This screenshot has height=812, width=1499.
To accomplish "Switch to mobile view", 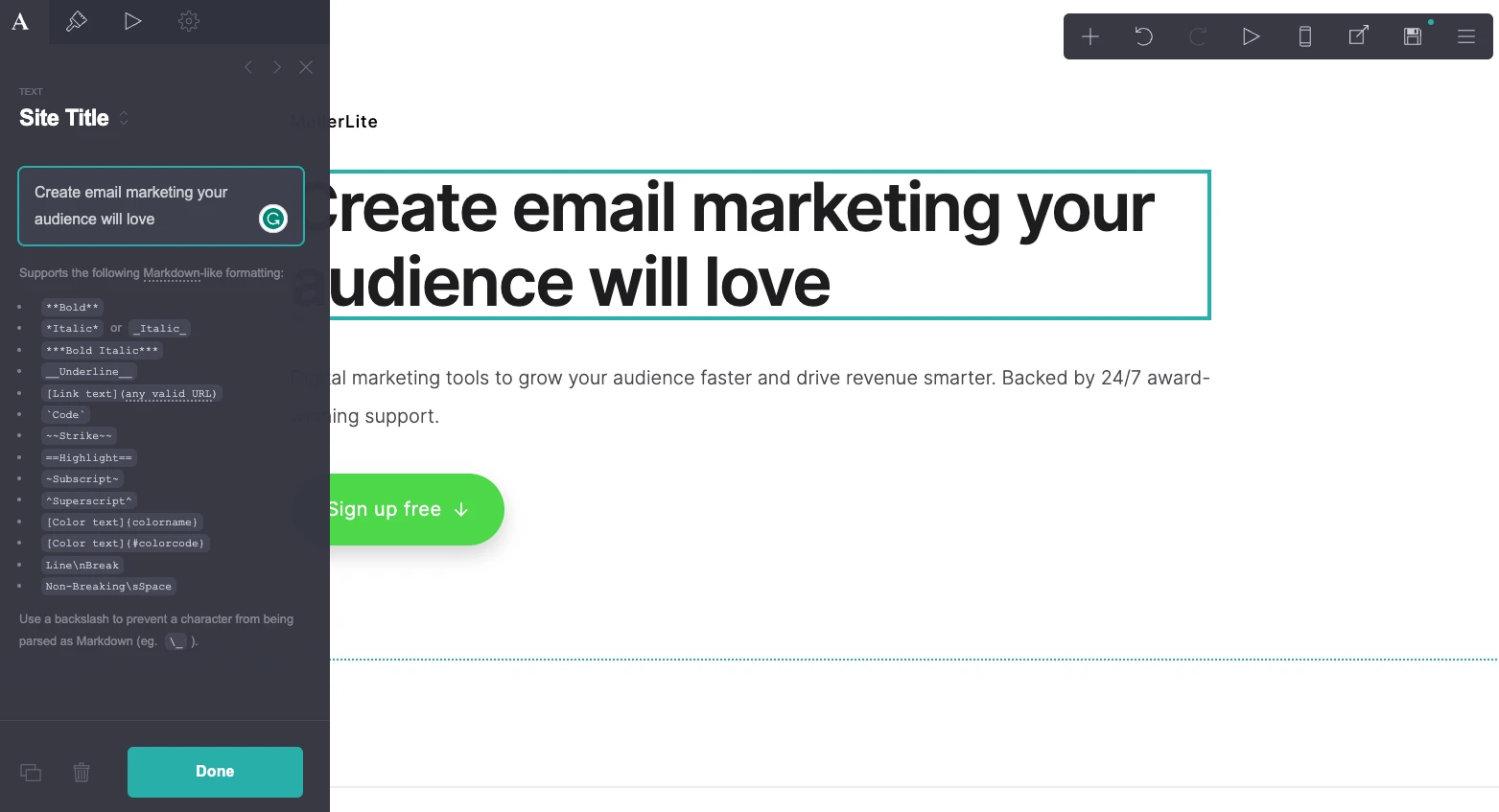I will tap(1304, 36).
